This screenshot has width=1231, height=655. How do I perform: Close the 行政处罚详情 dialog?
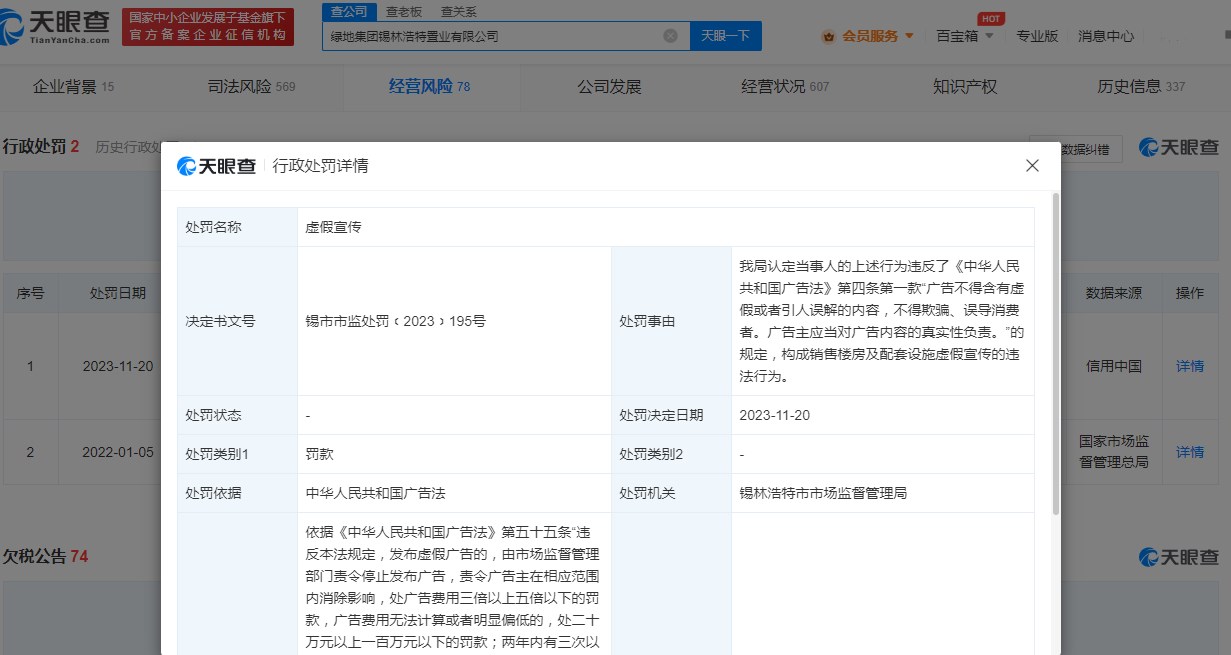(x=1032, y=166)
